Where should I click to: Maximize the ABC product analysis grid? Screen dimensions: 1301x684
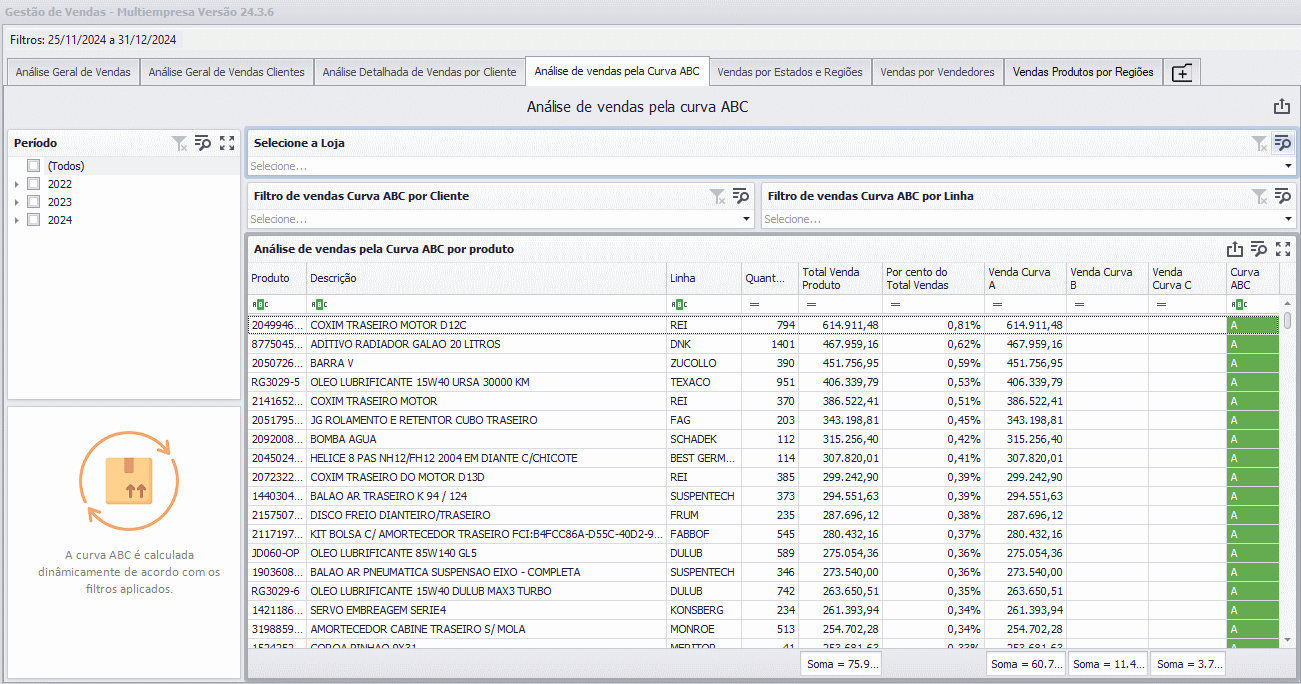tap(1283, 249)
